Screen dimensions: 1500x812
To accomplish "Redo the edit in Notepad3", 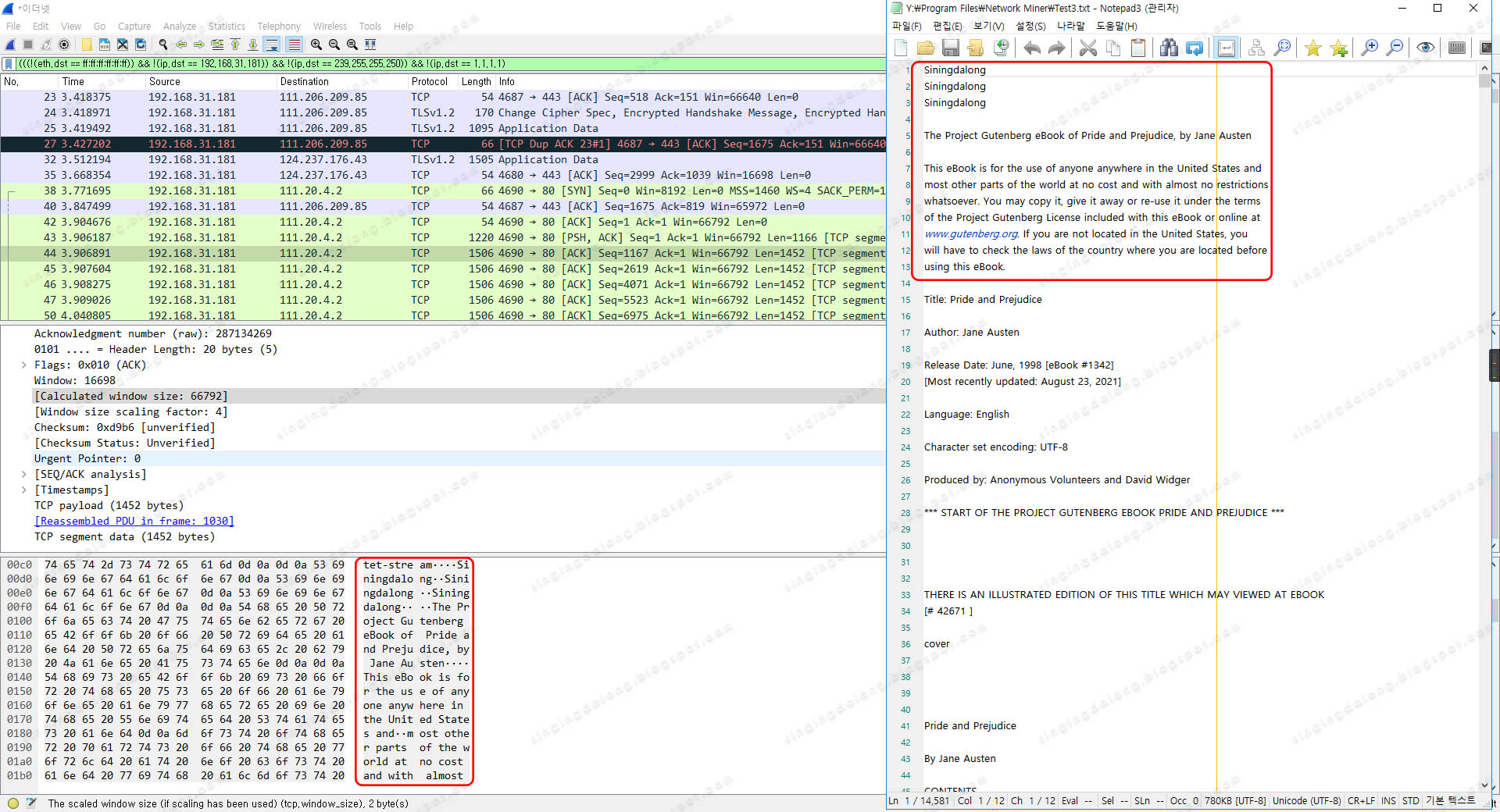I will point(1057,48).
